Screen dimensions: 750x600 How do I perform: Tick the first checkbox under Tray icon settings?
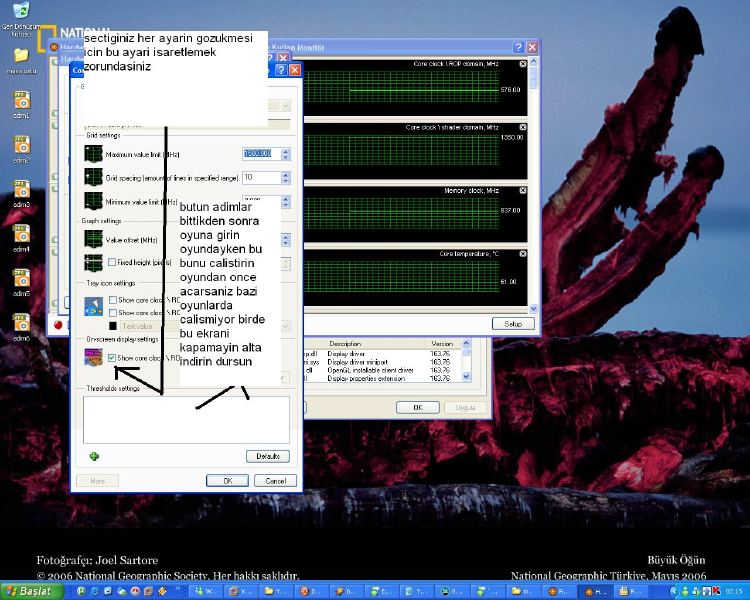(113, 300)
